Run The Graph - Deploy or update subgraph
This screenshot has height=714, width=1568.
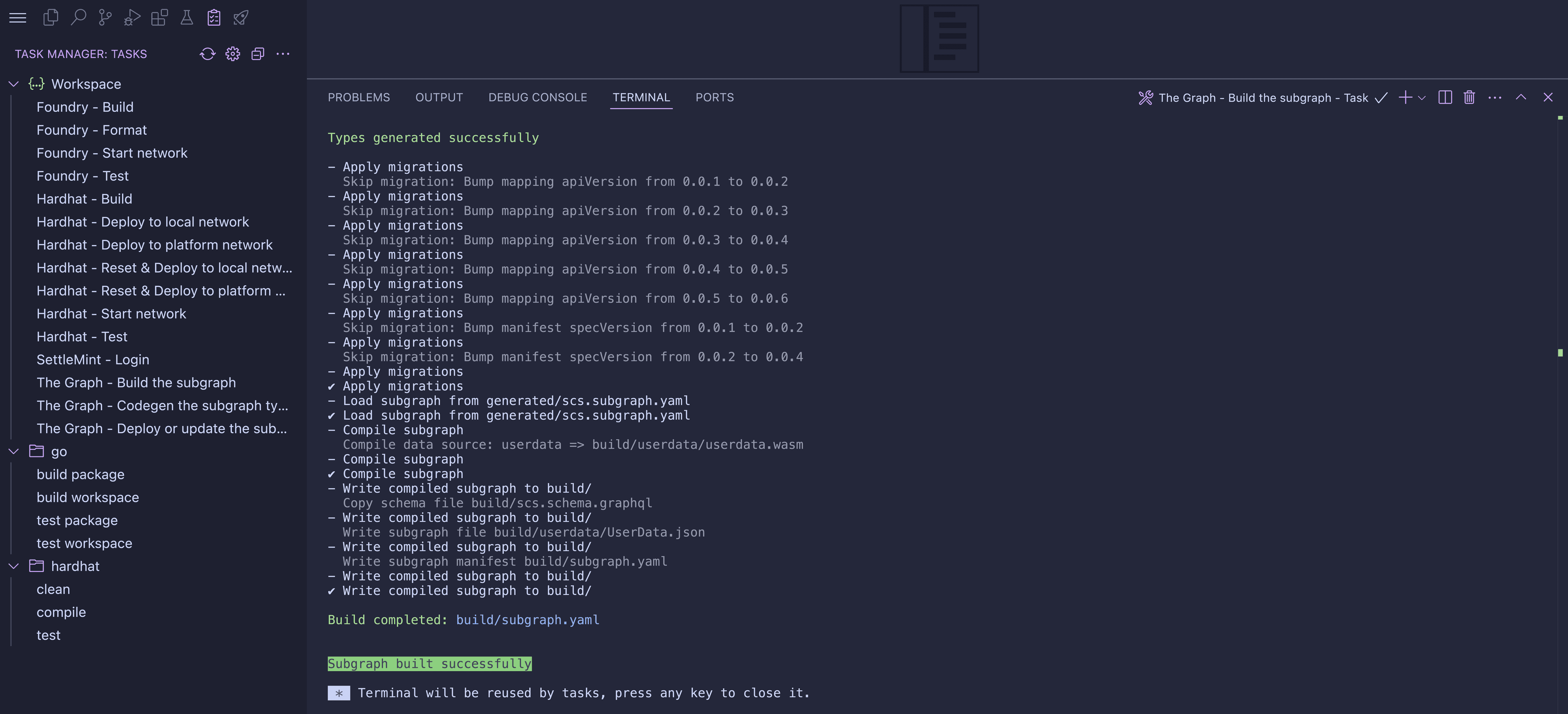click(161, 429)
